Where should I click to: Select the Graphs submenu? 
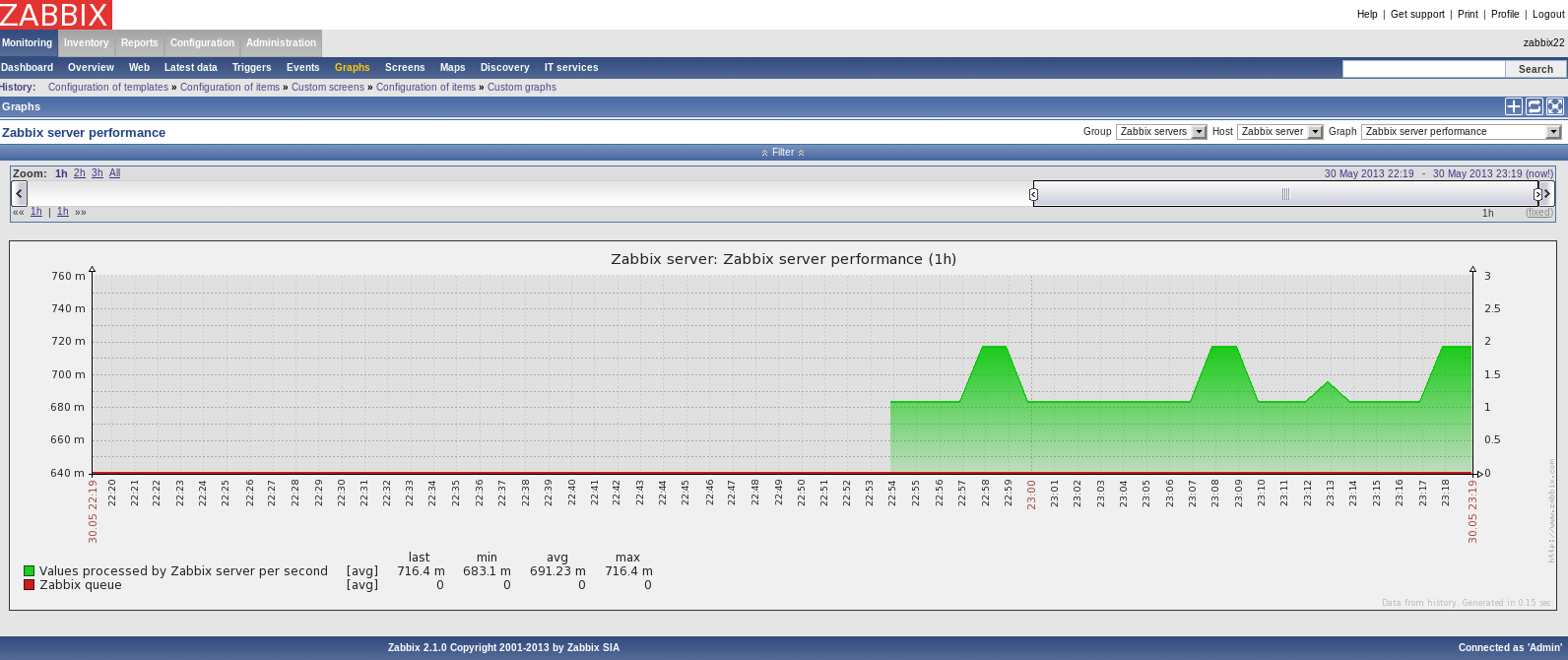[x=352, y=68]
